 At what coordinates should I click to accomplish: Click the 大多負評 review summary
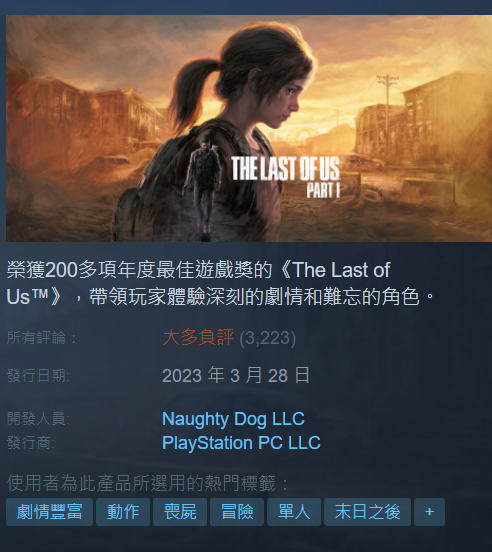click(198, 337)
